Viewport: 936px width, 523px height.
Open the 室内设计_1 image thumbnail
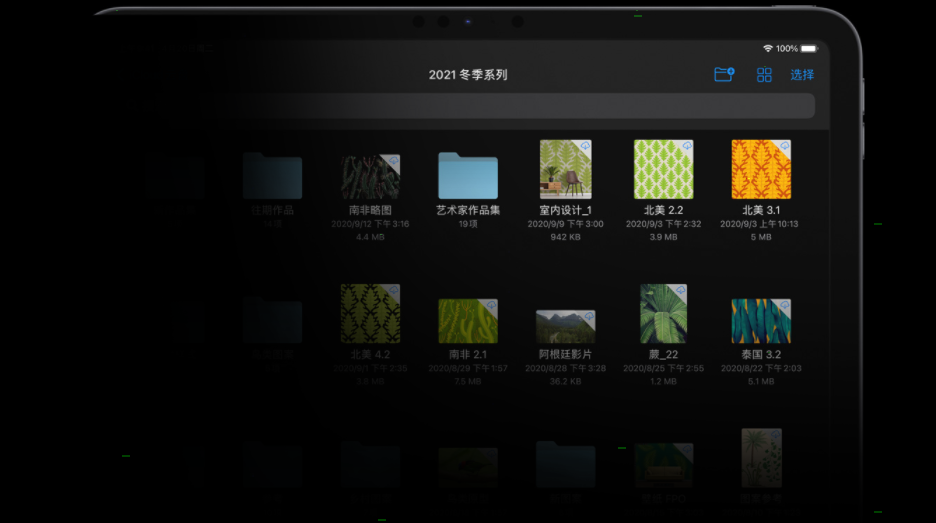pyautogui.click(x=565, y=169)
